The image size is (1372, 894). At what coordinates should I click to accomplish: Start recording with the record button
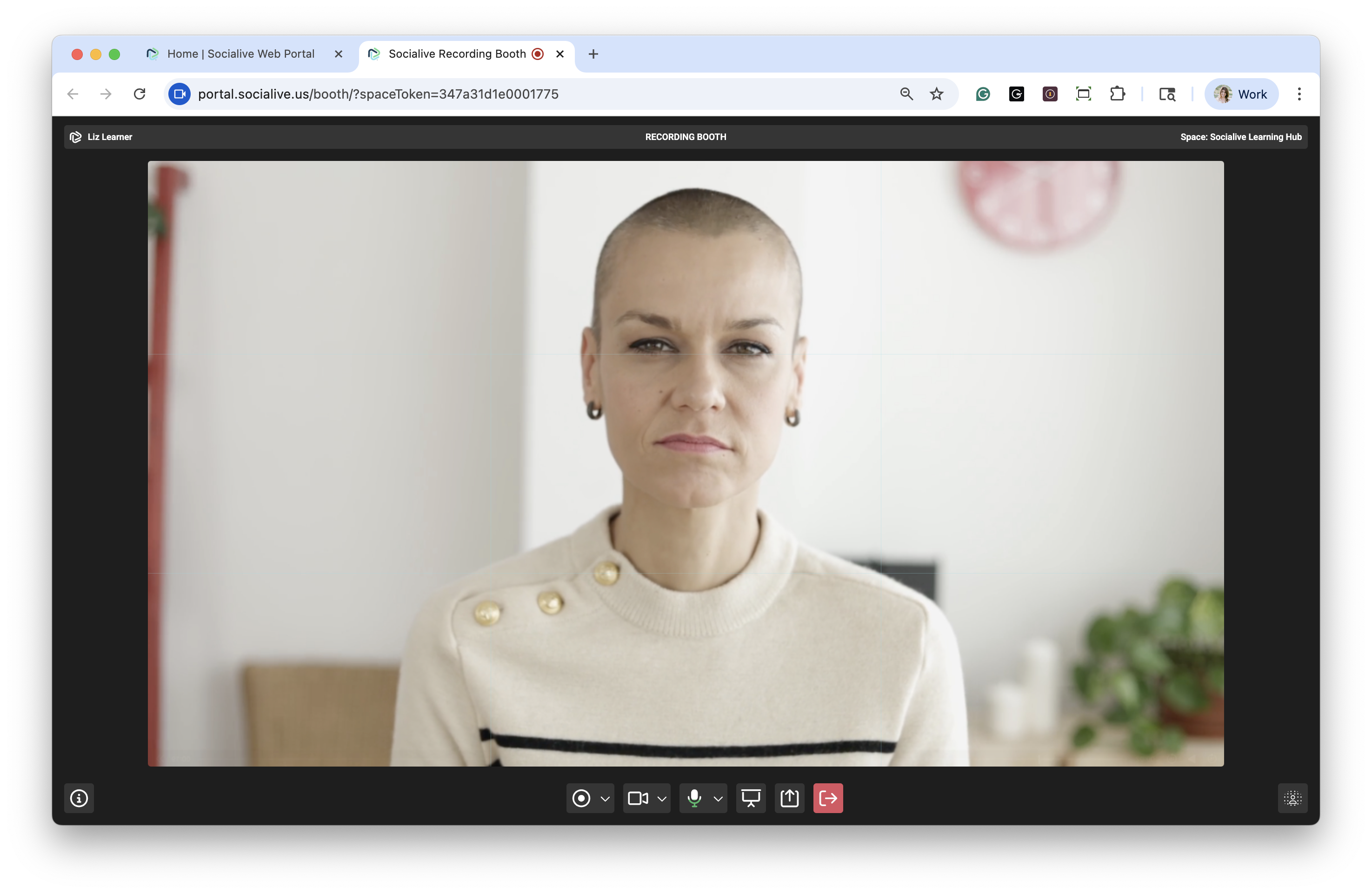tap(581, 798)
